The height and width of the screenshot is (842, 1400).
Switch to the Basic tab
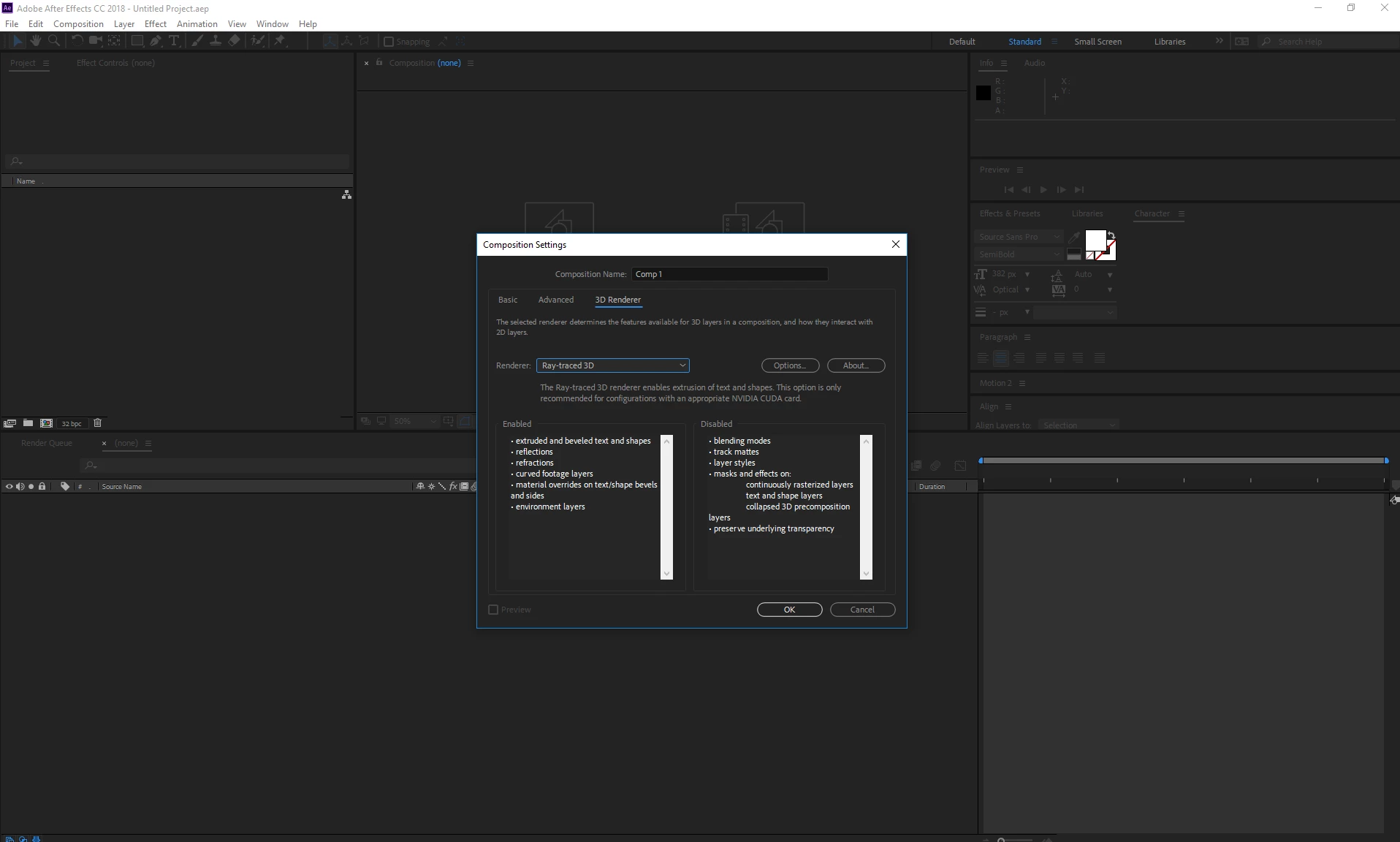[x=508, y=300]
